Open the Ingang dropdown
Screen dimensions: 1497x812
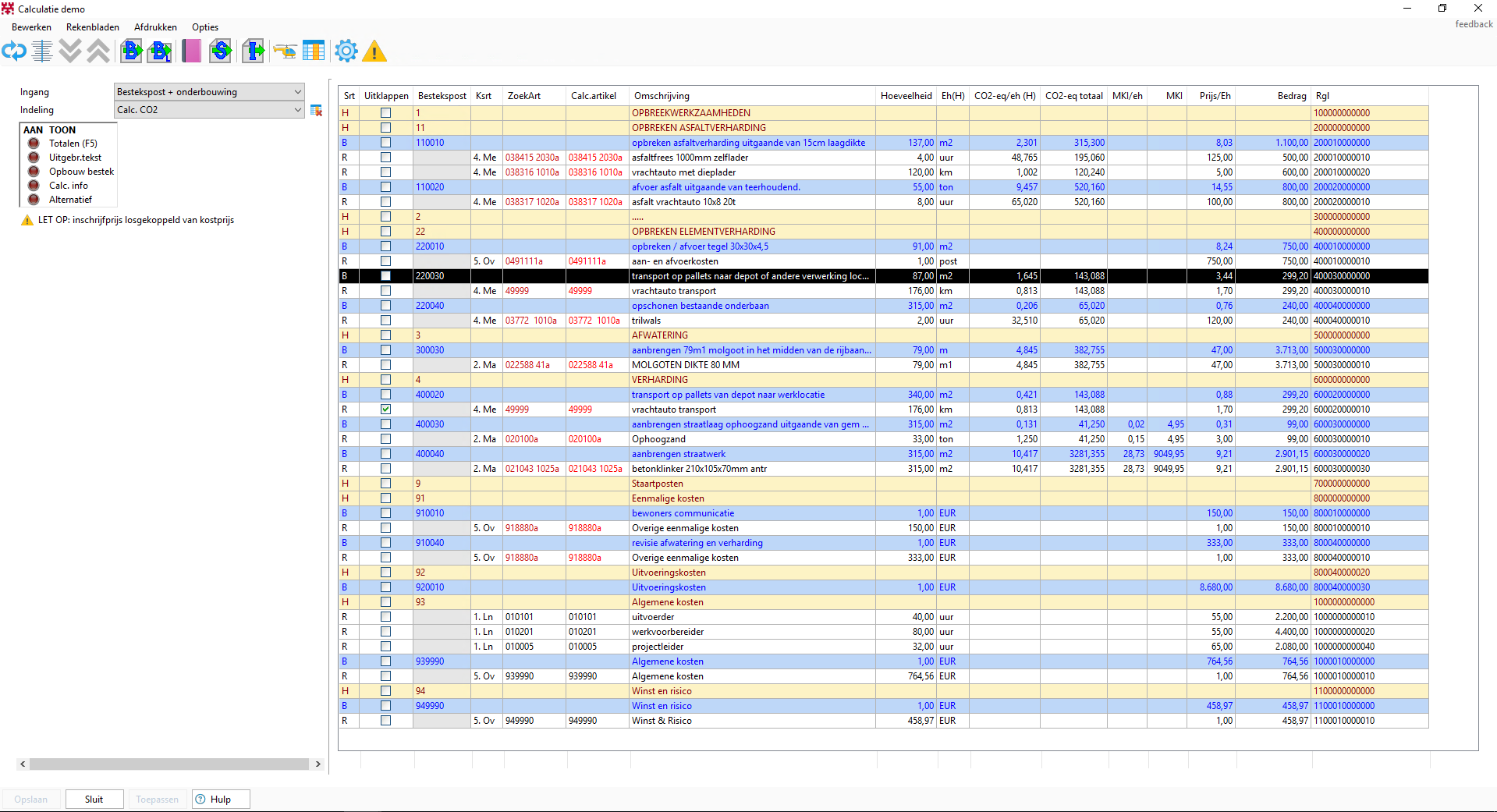tap(209, 92)
